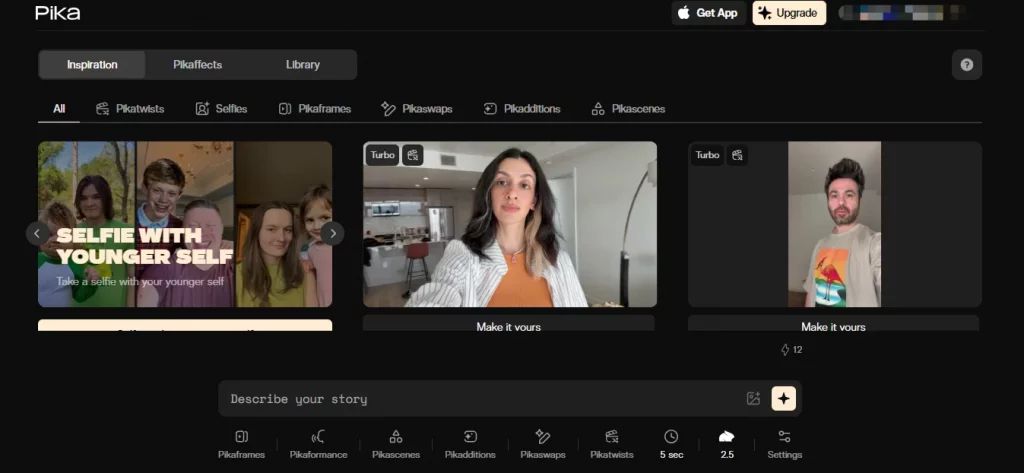
Task: Click the Describe your story input field
Action: tap(480, 399)
